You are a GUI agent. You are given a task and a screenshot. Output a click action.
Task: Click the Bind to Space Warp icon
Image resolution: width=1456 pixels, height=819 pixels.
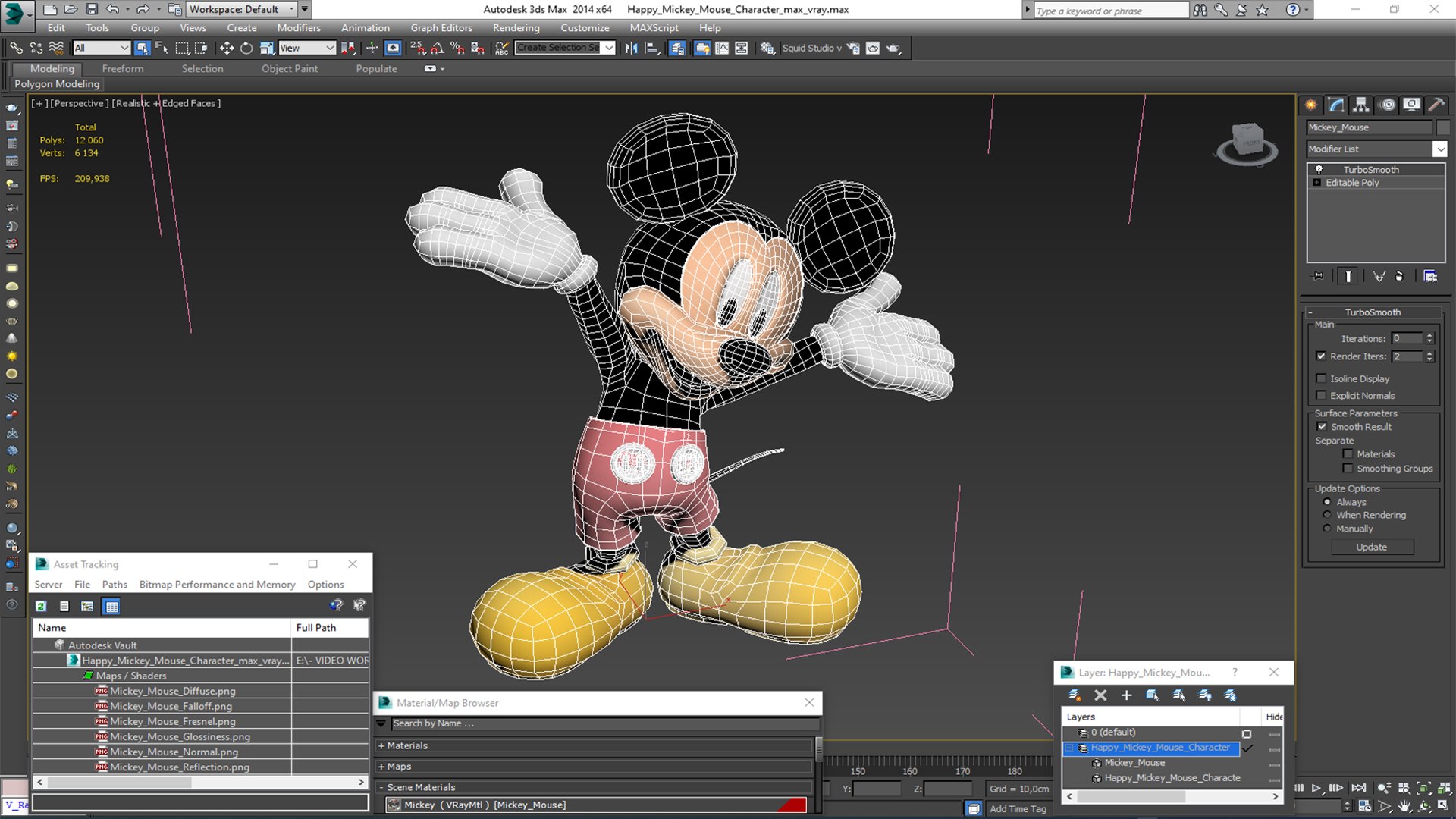(x=56, y=48)
